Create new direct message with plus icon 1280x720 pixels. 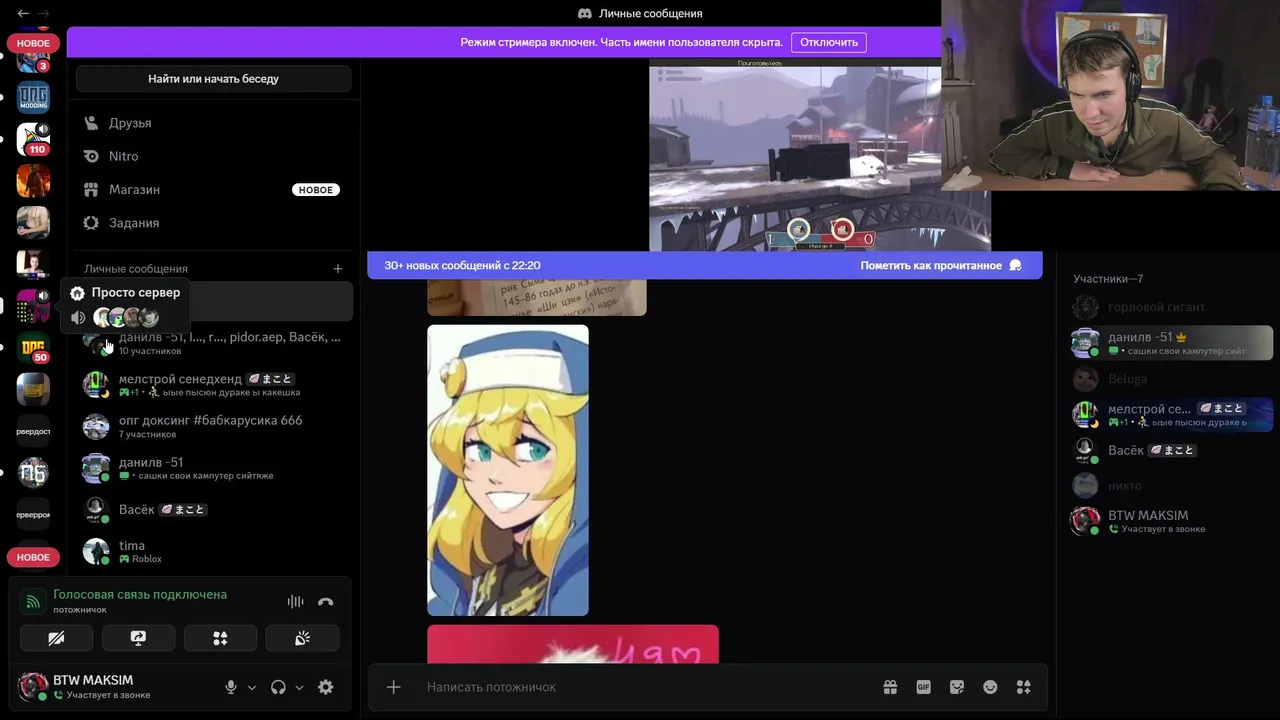click(x=338, y=269)
